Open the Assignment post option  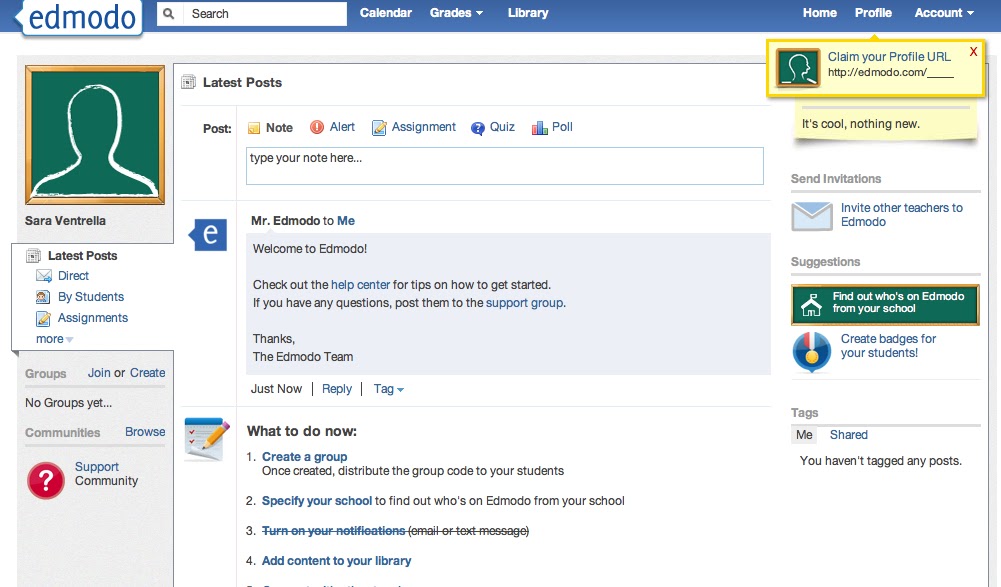coord(379,127)
